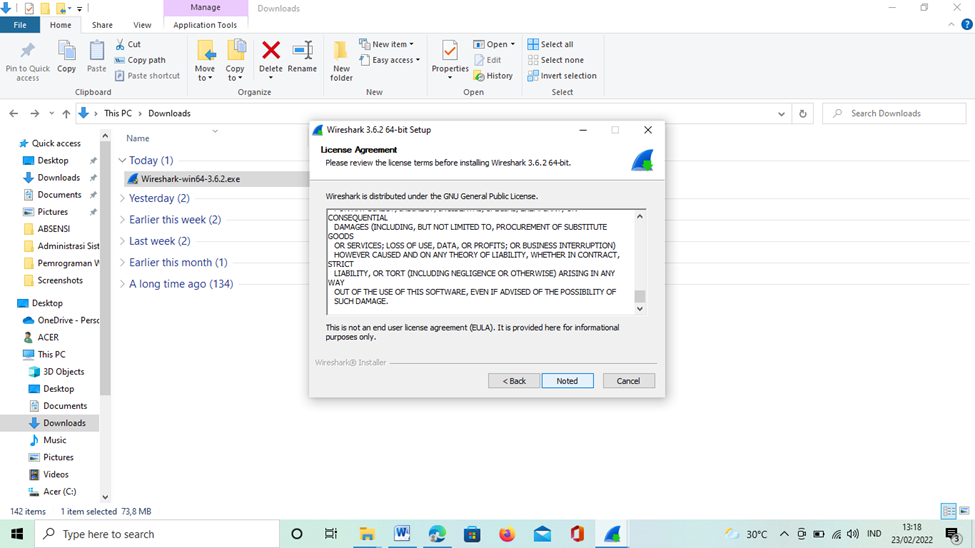The image size is (975, 548).
Task: Click the Manage contextual tab
Action: click(205, 8)
